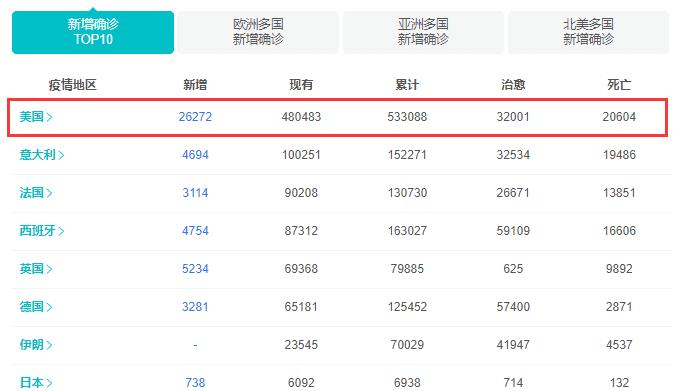The image size is (679, 391).
Task: Click US recovered value 32001
Action: click(x=513, y=117)
